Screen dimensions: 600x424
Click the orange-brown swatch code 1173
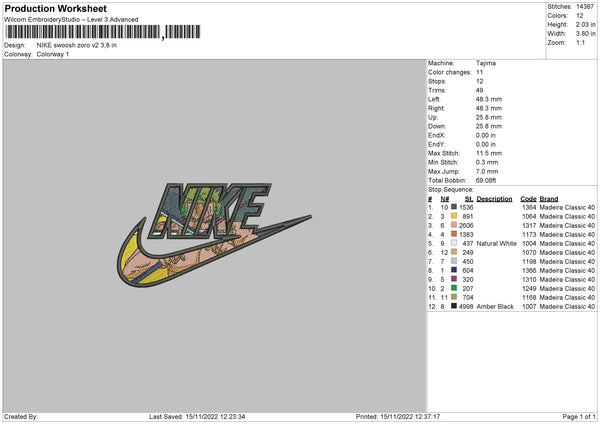tap(454, 234)
